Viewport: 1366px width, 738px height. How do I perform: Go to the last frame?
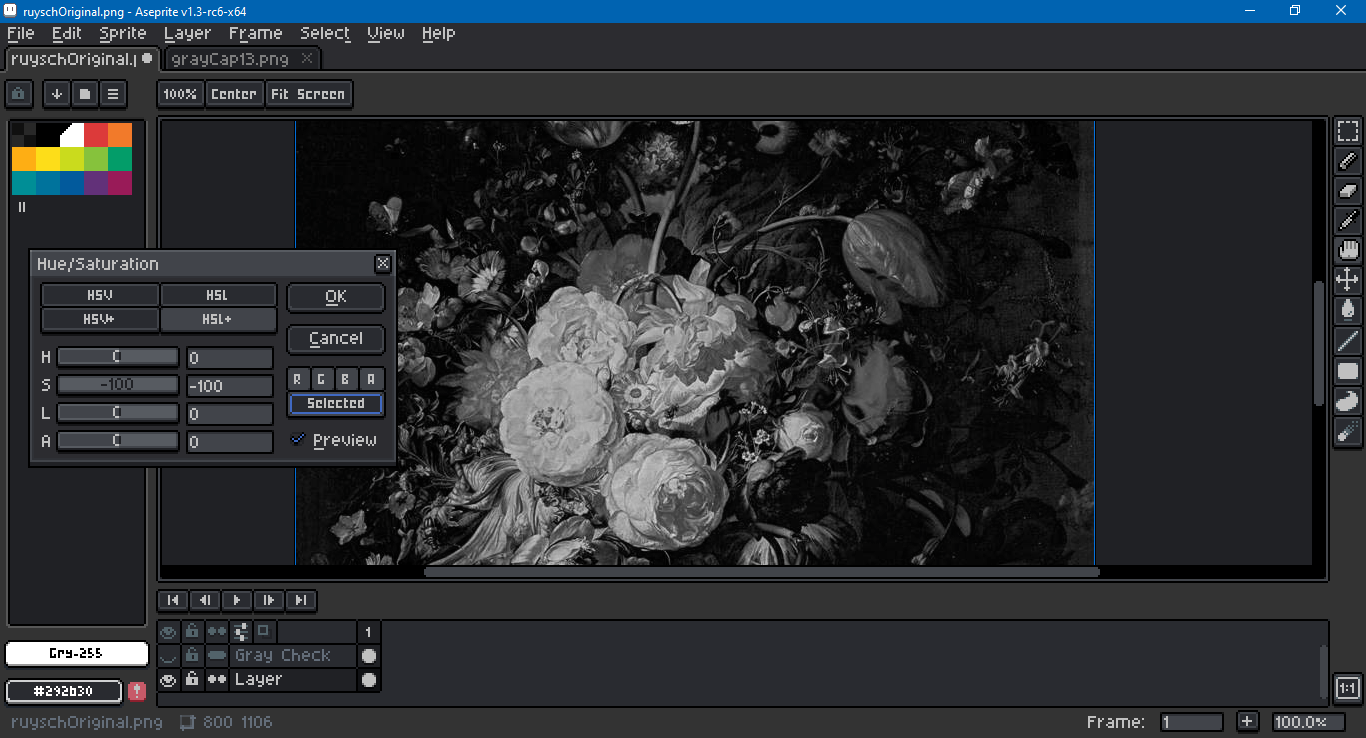(x=301, y=600)
